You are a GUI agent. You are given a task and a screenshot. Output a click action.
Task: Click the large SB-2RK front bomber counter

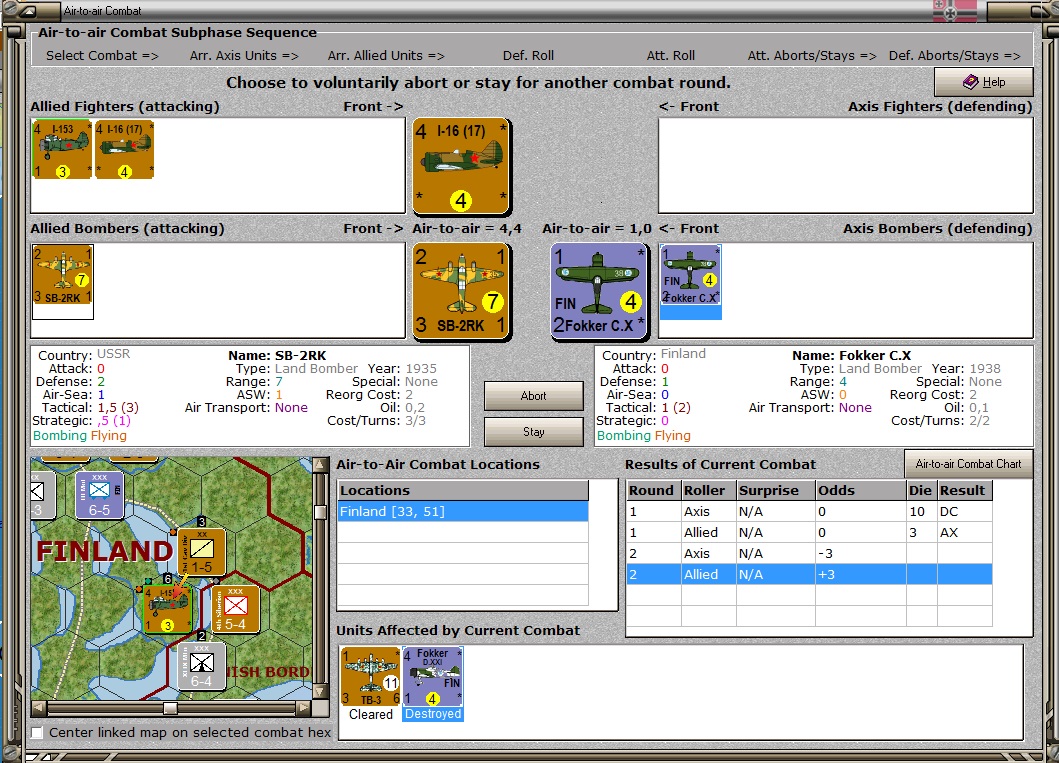461,291
